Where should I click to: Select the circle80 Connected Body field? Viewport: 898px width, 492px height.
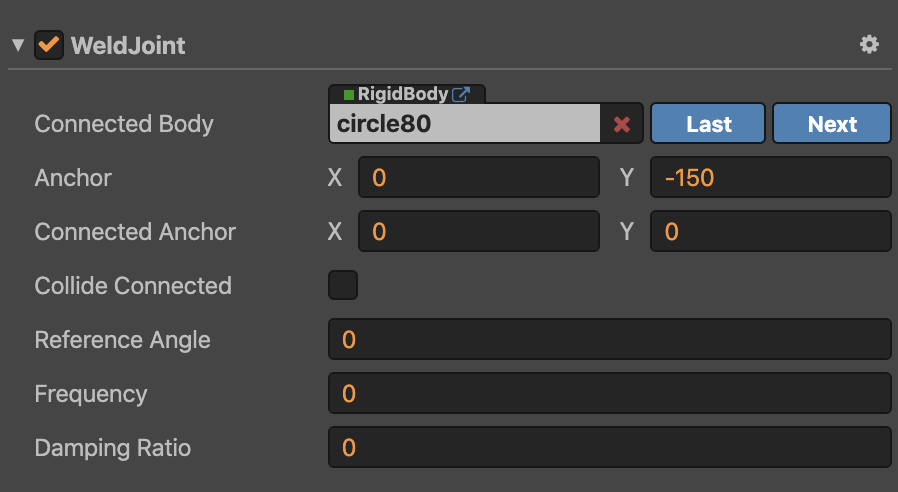click(x=465, y=125)
